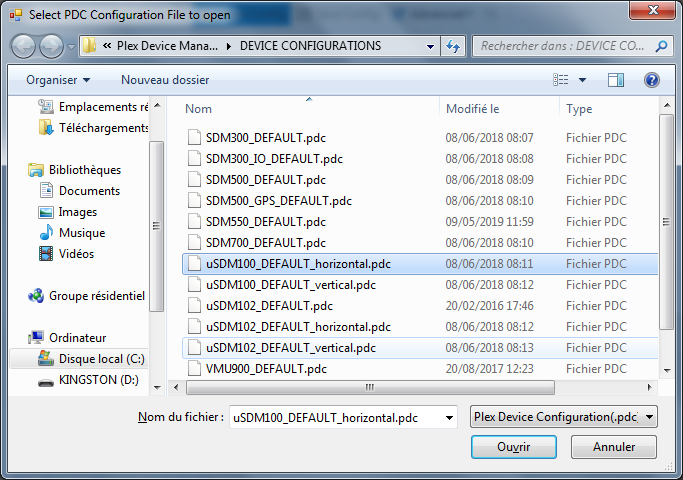
Task: Open the address bar history dropdown arrow
Action: 430,46
